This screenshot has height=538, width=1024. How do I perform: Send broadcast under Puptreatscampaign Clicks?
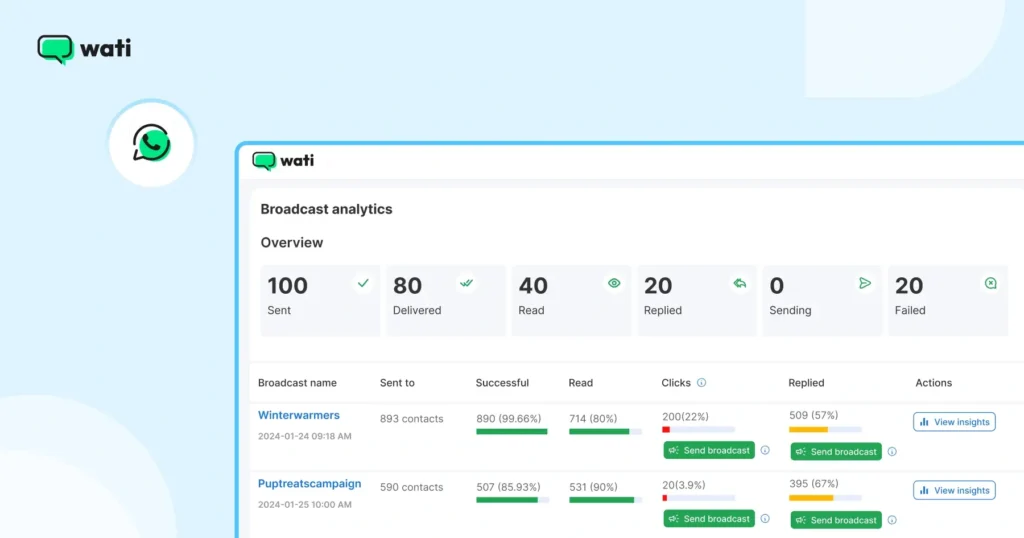click(709, 519)
